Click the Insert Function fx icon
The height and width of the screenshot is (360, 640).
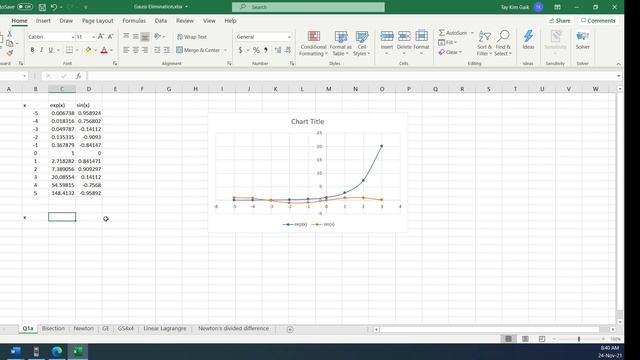click(78, 76)
